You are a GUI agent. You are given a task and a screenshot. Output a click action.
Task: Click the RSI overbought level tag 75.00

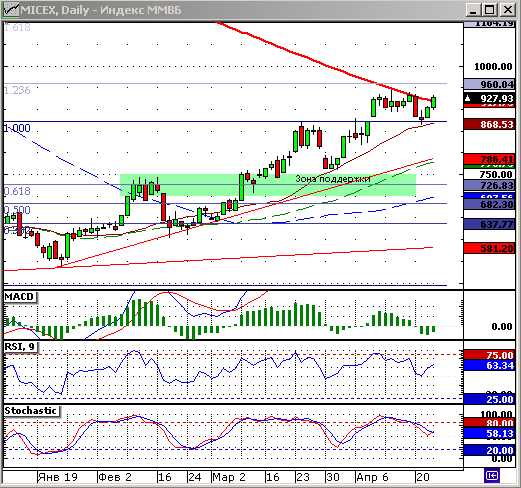(x=489, y=355)
